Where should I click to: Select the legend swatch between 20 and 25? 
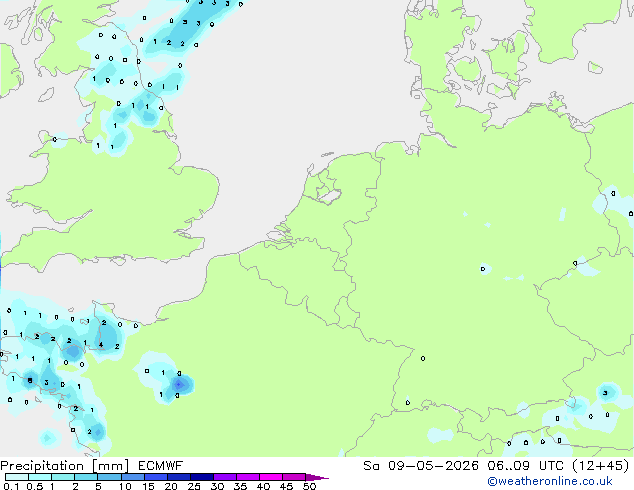(x=178, y=477)
